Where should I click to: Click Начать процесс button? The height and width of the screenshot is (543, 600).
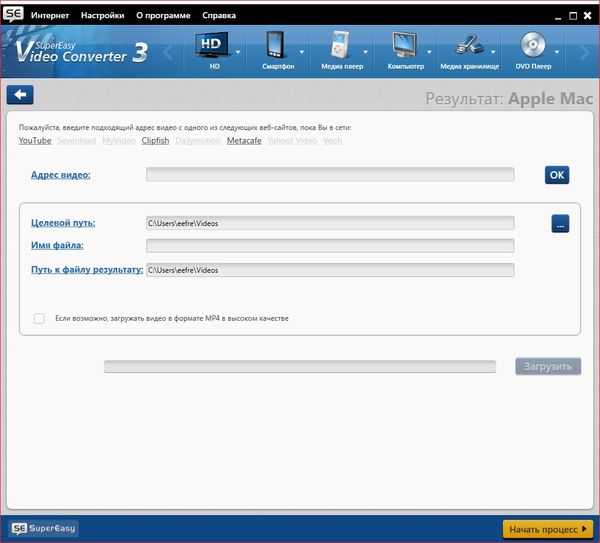pos(548,529)
